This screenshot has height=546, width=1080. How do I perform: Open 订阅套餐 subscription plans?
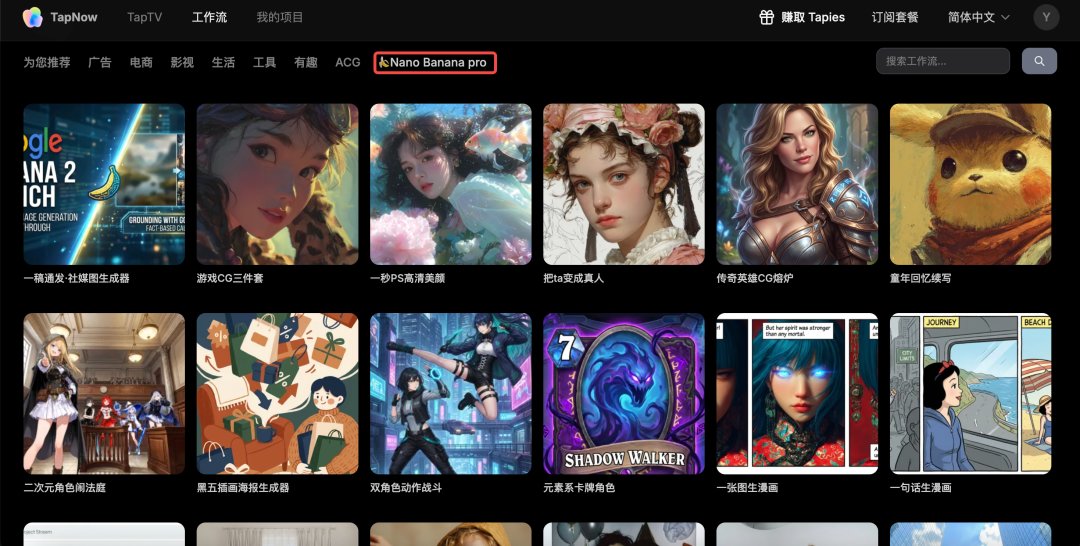click(895, 17)
